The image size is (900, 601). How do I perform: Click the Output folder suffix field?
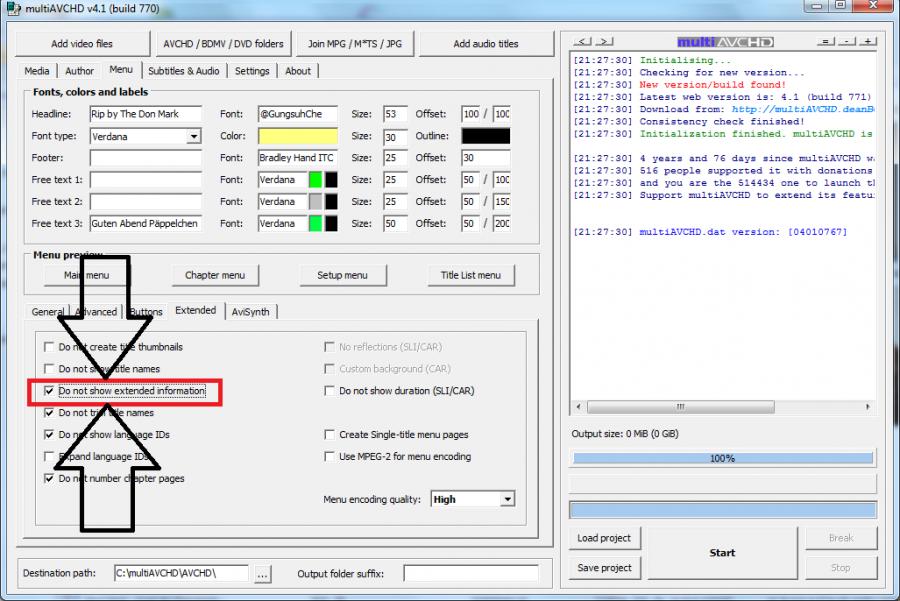coord(471,573)
